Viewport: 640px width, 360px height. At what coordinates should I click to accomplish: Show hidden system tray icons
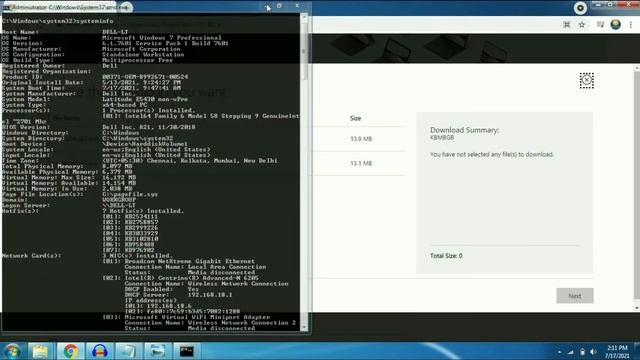(x=559, y=352)
